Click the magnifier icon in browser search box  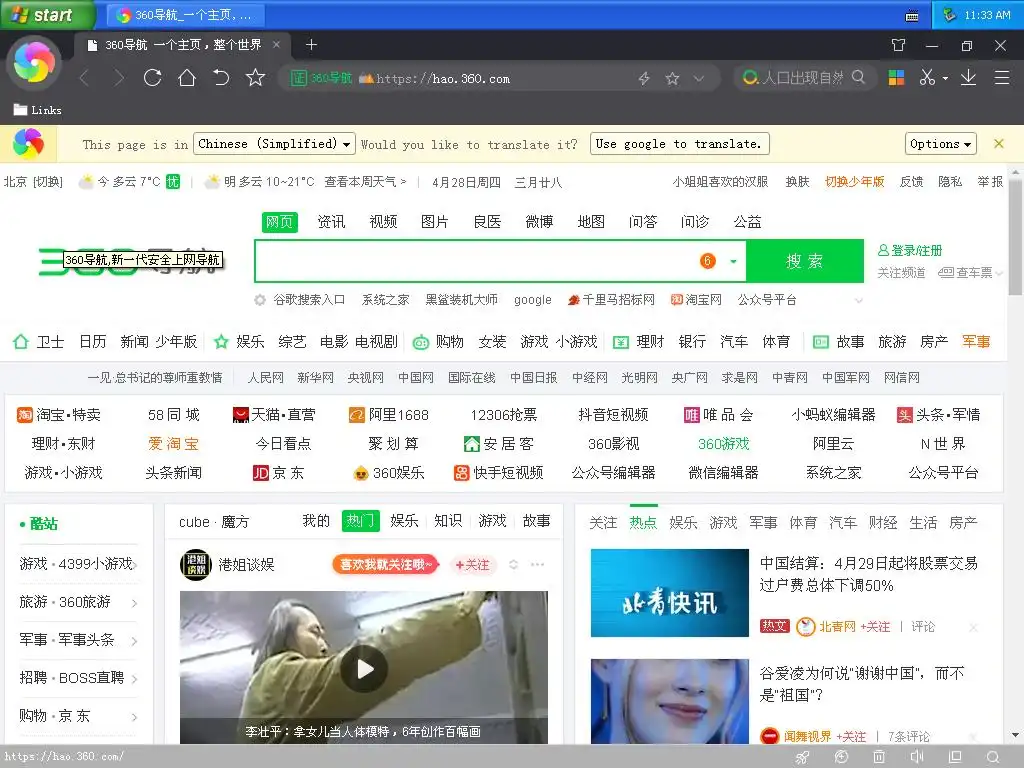pyautogui.click(x=858, y=78)
